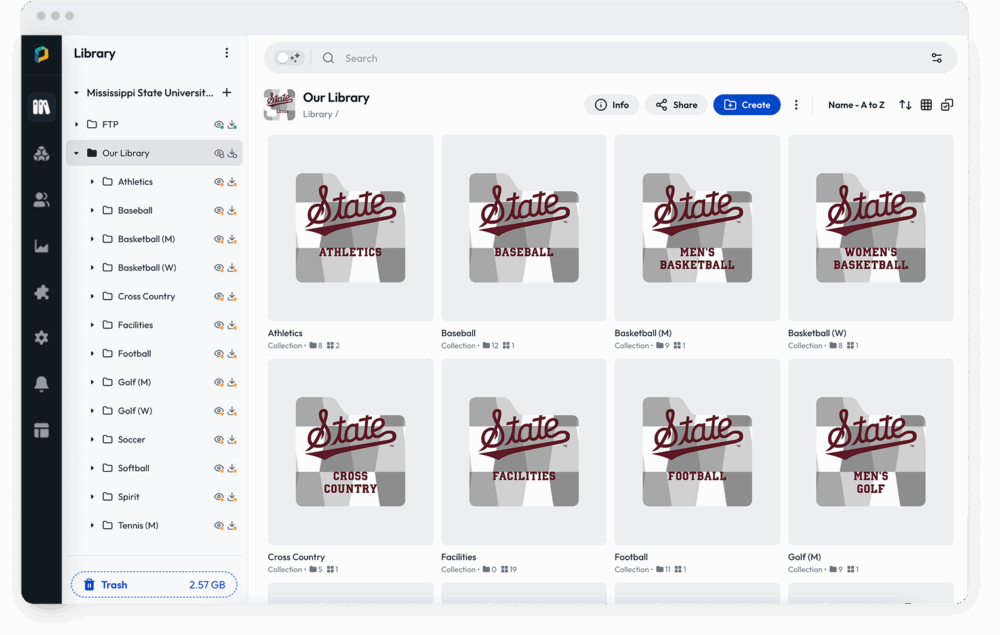Open the collections cubes icon in sidebar
This screenshot has width=1000, height=635.
pos(41,154)
